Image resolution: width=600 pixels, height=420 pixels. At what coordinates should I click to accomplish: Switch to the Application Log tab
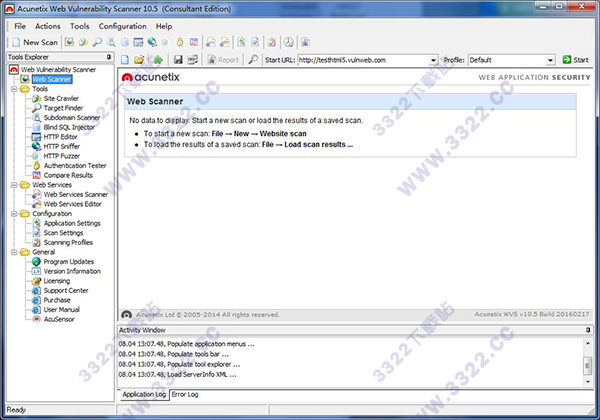(144, 394)
